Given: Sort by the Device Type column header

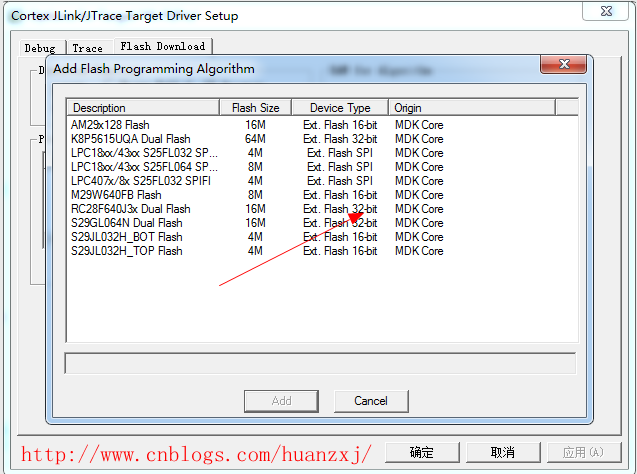Looking at the screenshot, I should click(340, 108).
